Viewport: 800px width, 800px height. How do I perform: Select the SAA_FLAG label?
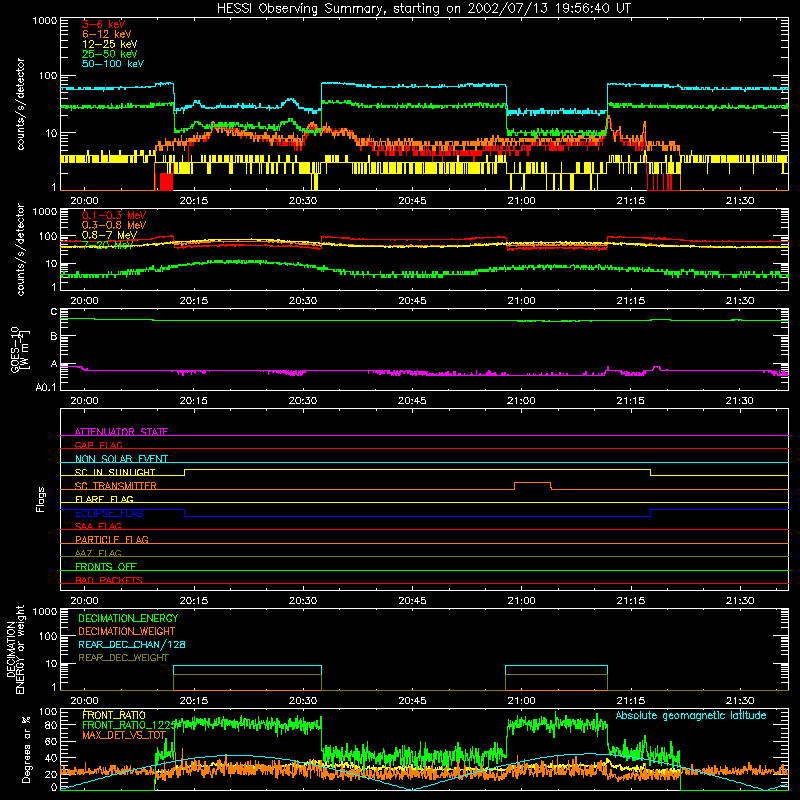tap(98, 526)
